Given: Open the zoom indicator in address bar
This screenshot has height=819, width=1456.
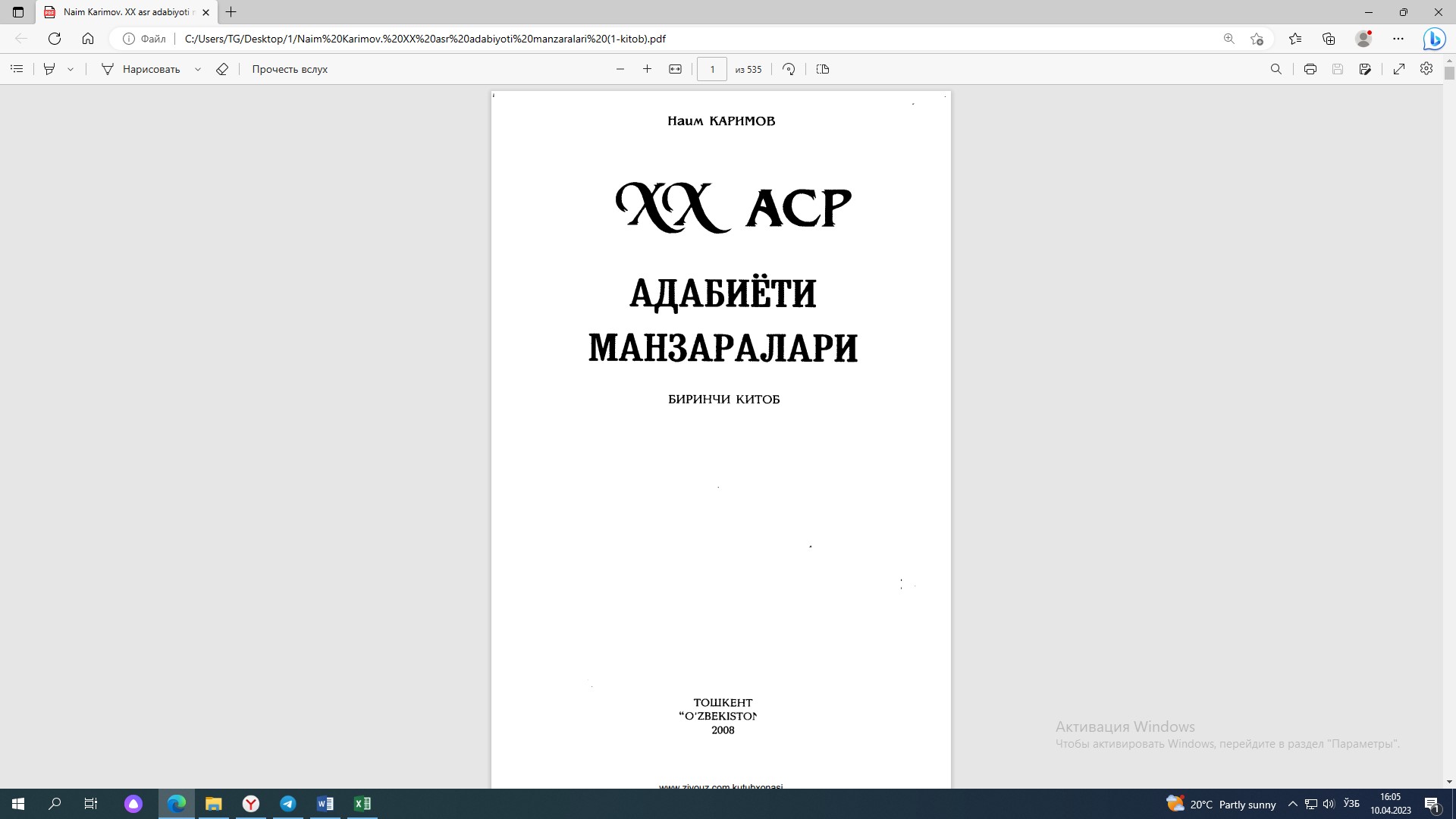Looking at the screenshot, I should pos(1229,39).
